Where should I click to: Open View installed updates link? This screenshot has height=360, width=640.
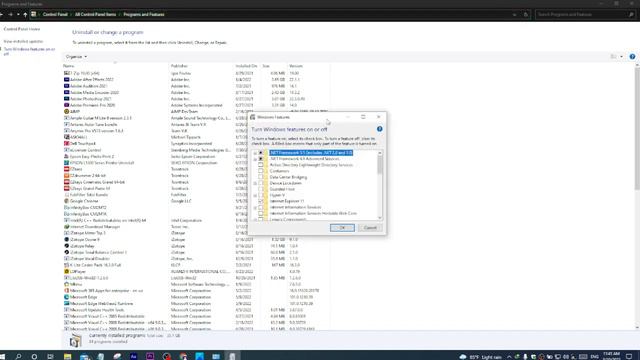23,41
